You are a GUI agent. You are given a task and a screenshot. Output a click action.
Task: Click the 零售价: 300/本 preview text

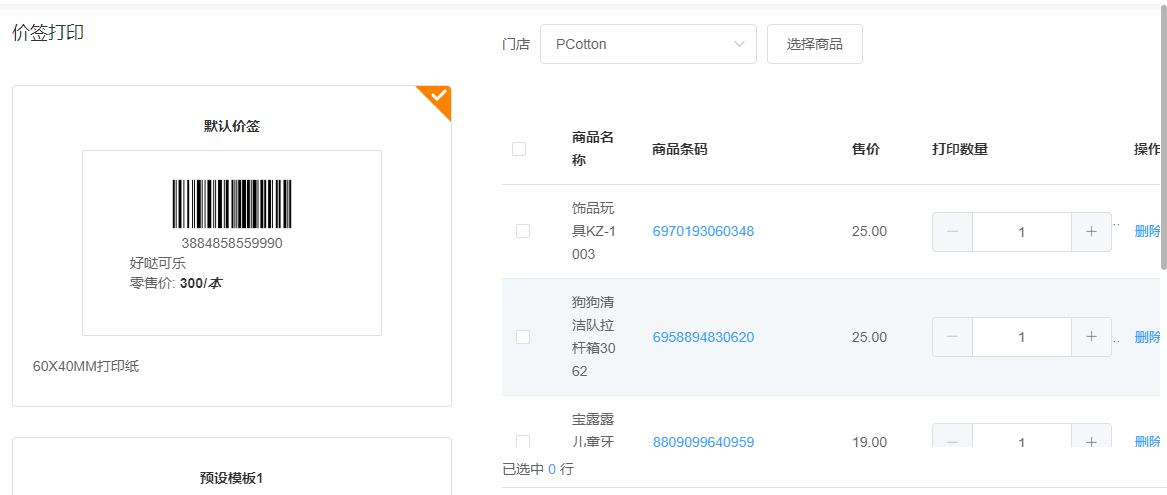tap(176, 283)
